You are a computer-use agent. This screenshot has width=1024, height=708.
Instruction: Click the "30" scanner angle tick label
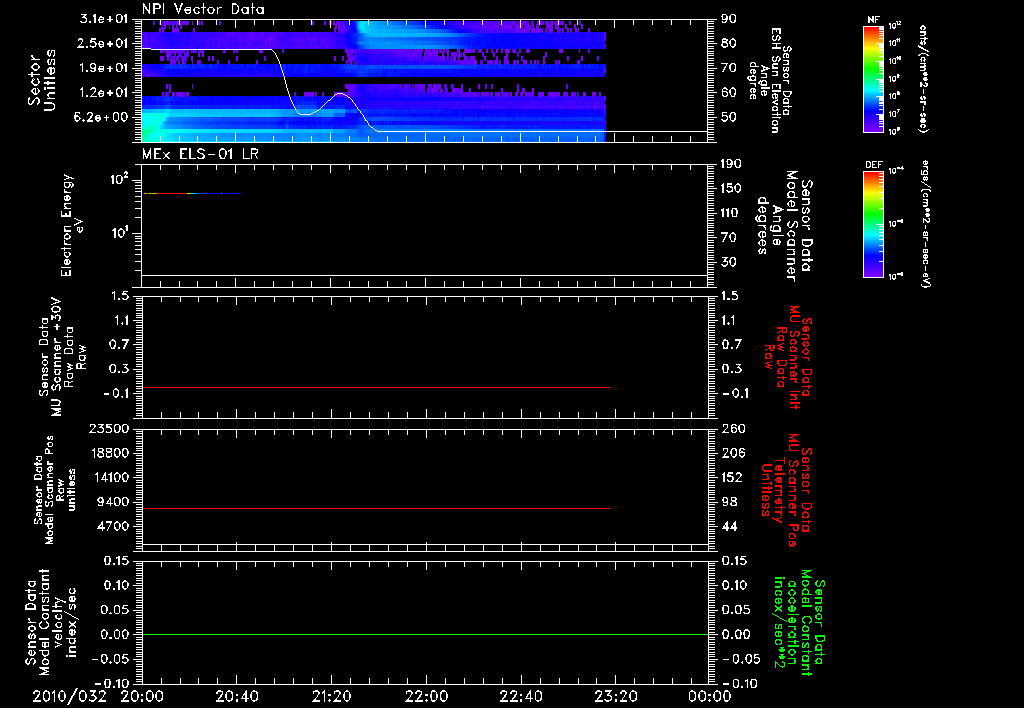pyautogui.click(x=729, y=262)
